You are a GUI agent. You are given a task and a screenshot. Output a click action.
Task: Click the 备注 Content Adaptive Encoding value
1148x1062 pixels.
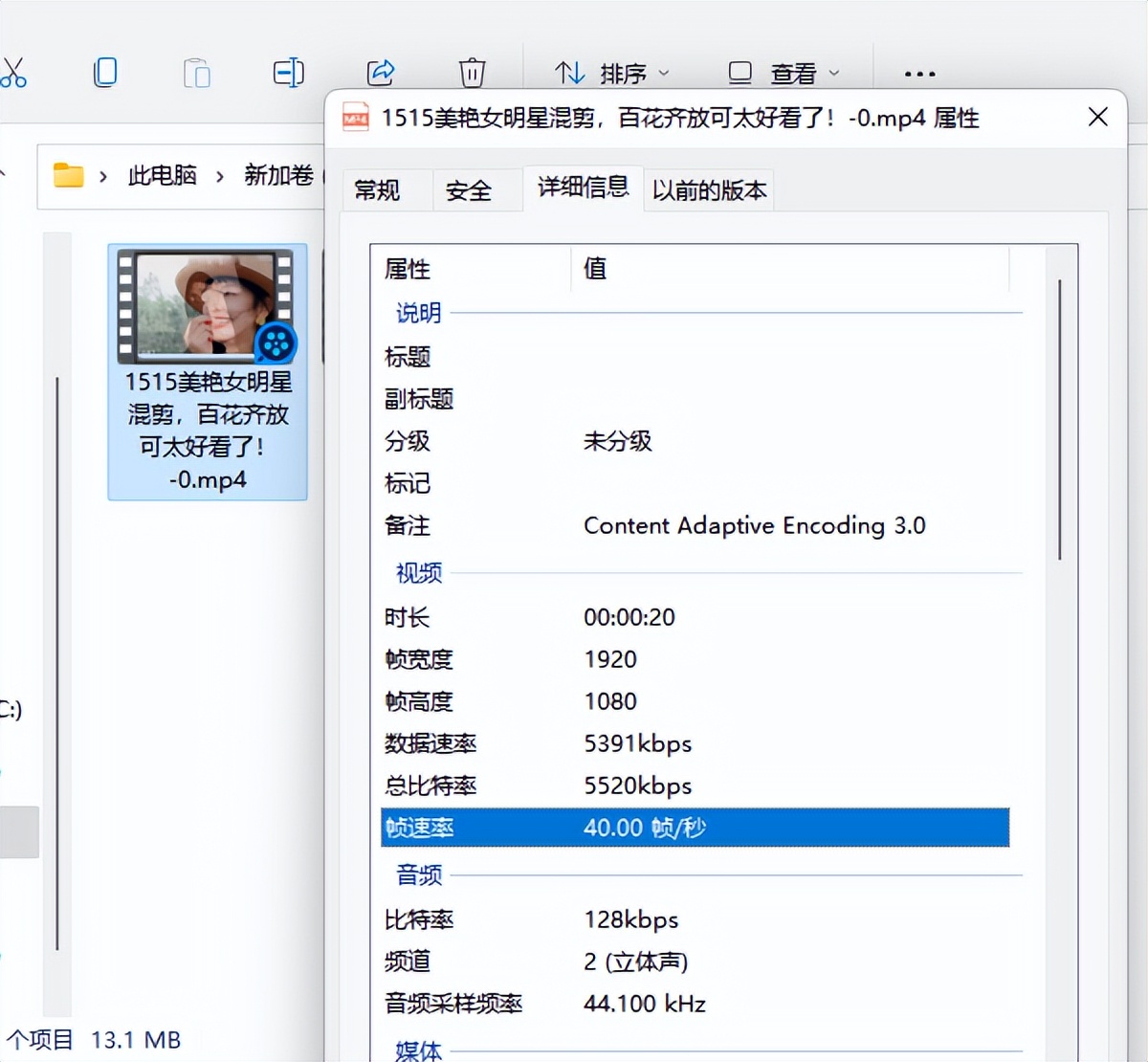point(754,525)
